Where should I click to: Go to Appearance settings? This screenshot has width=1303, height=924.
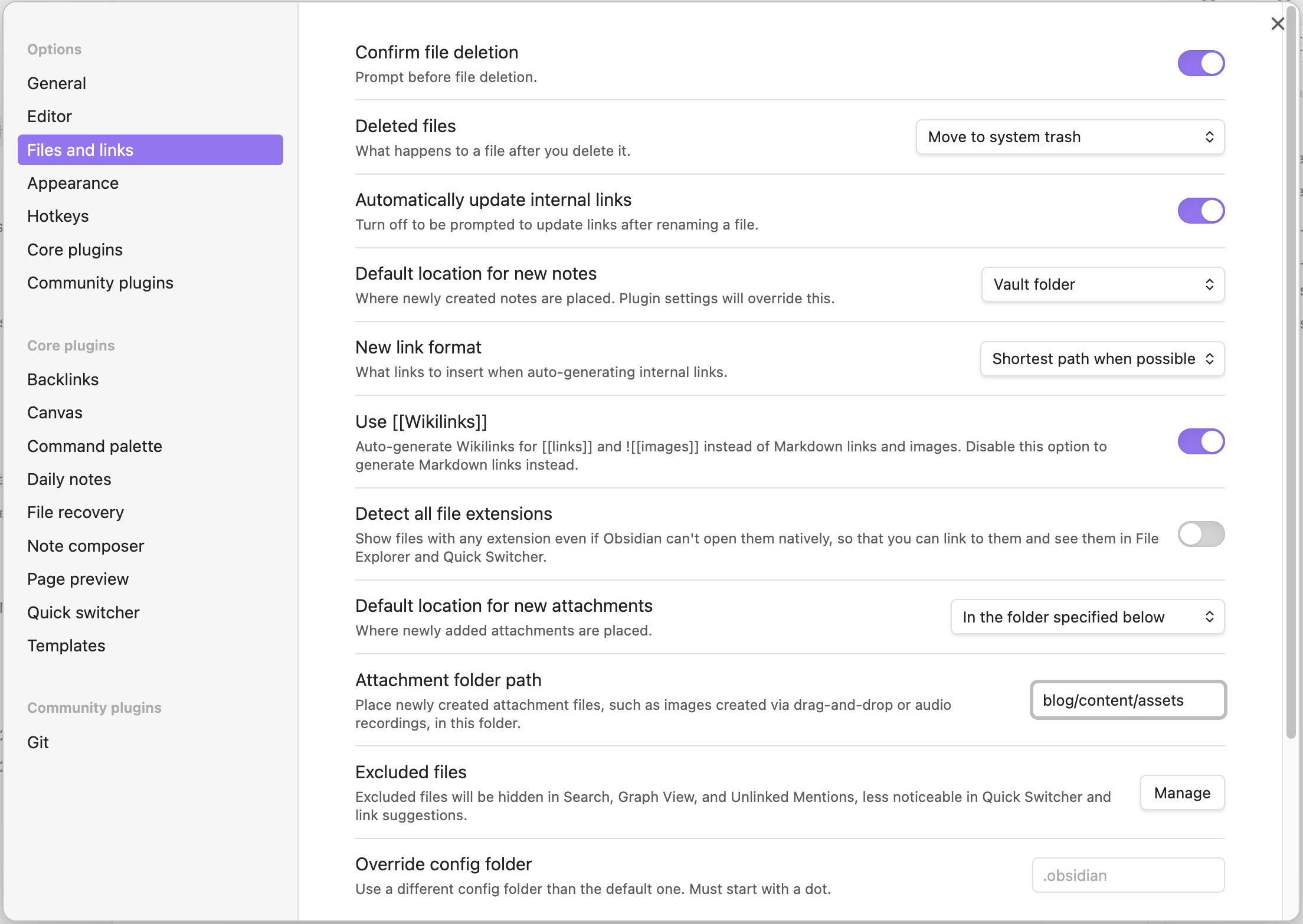[73, 183]
